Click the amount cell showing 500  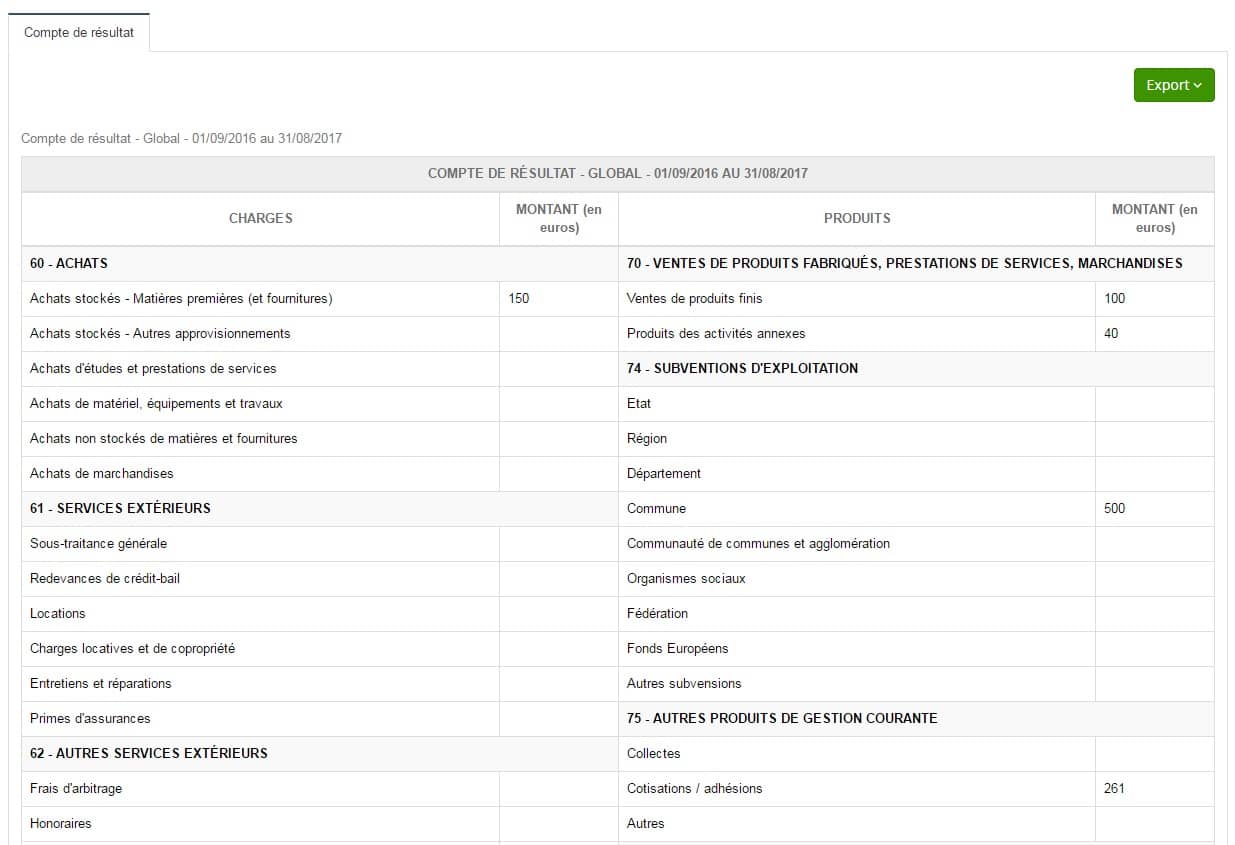coord(1154,508)
